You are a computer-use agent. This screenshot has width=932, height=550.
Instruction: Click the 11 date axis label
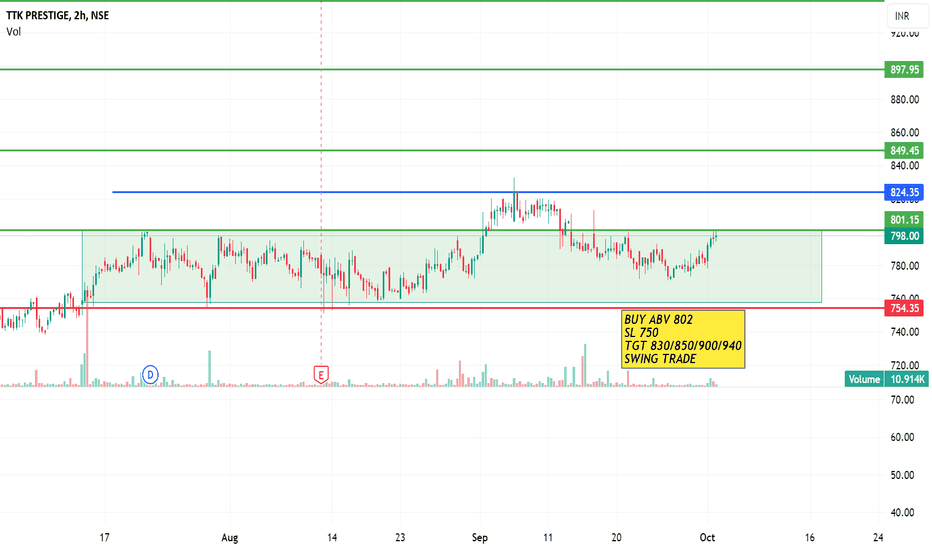click(548, 538)
